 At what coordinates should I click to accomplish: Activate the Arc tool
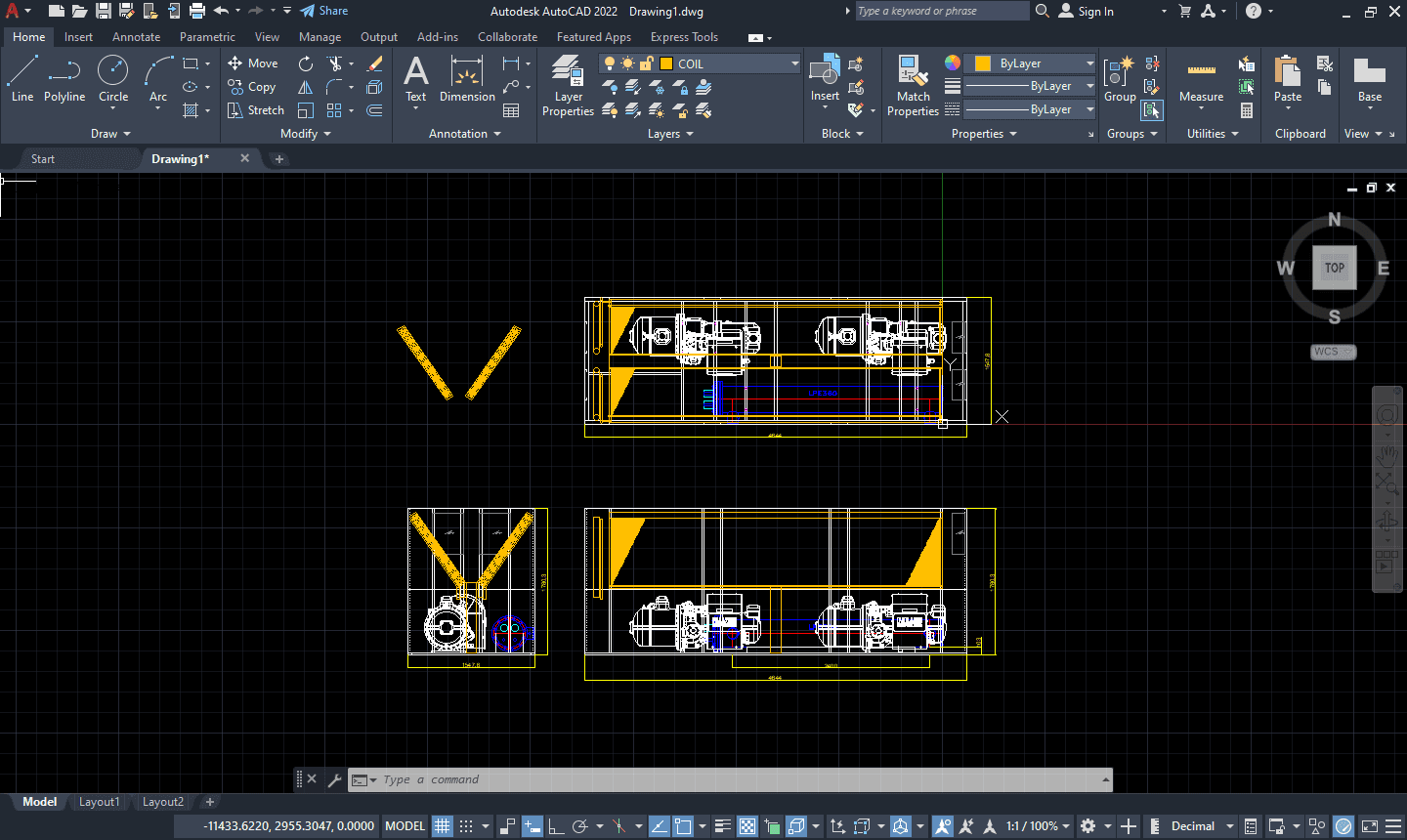point(158,79)
